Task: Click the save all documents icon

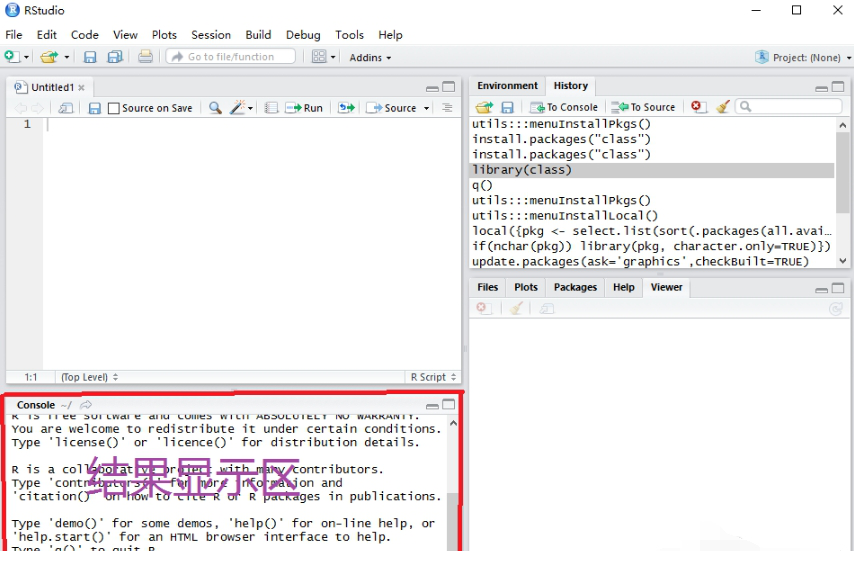Action: pos(115,57)
